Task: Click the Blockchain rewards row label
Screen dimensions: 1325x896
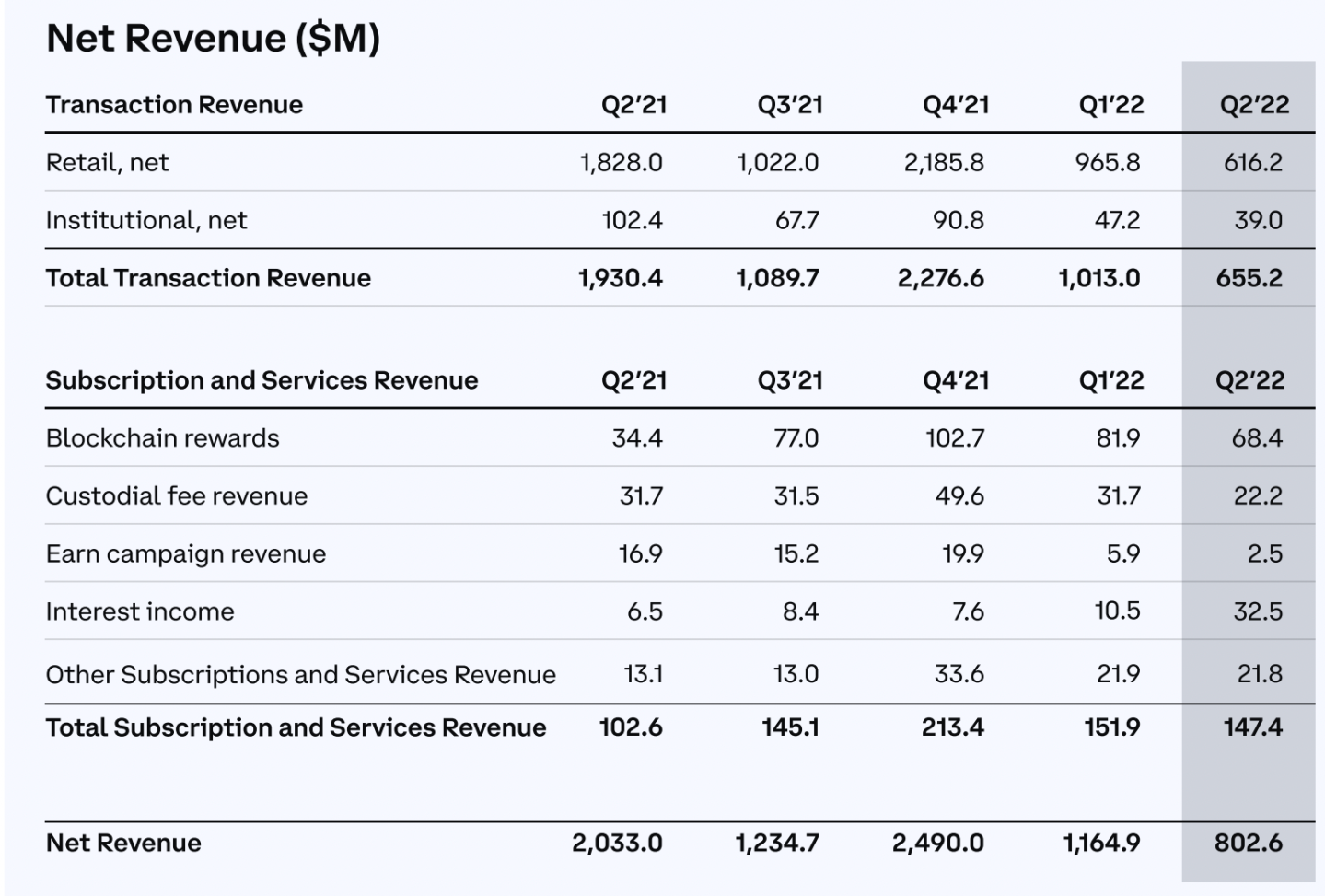Action: point(162,438)
